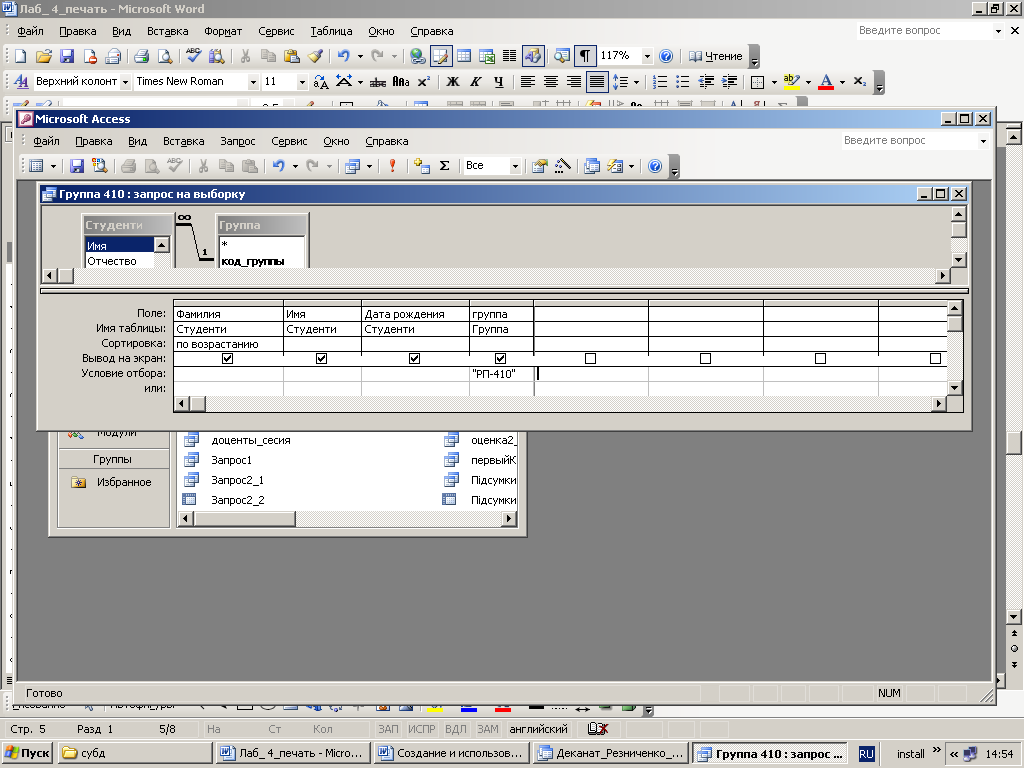Click numbered list icon in Word
The image size is (1024, 768).
(660, 82)
